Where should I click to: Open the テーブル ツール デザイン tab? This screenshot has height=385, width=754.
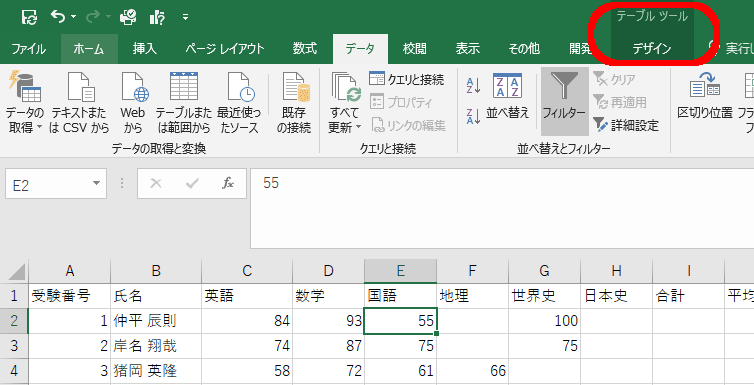[x=652, y=49]
